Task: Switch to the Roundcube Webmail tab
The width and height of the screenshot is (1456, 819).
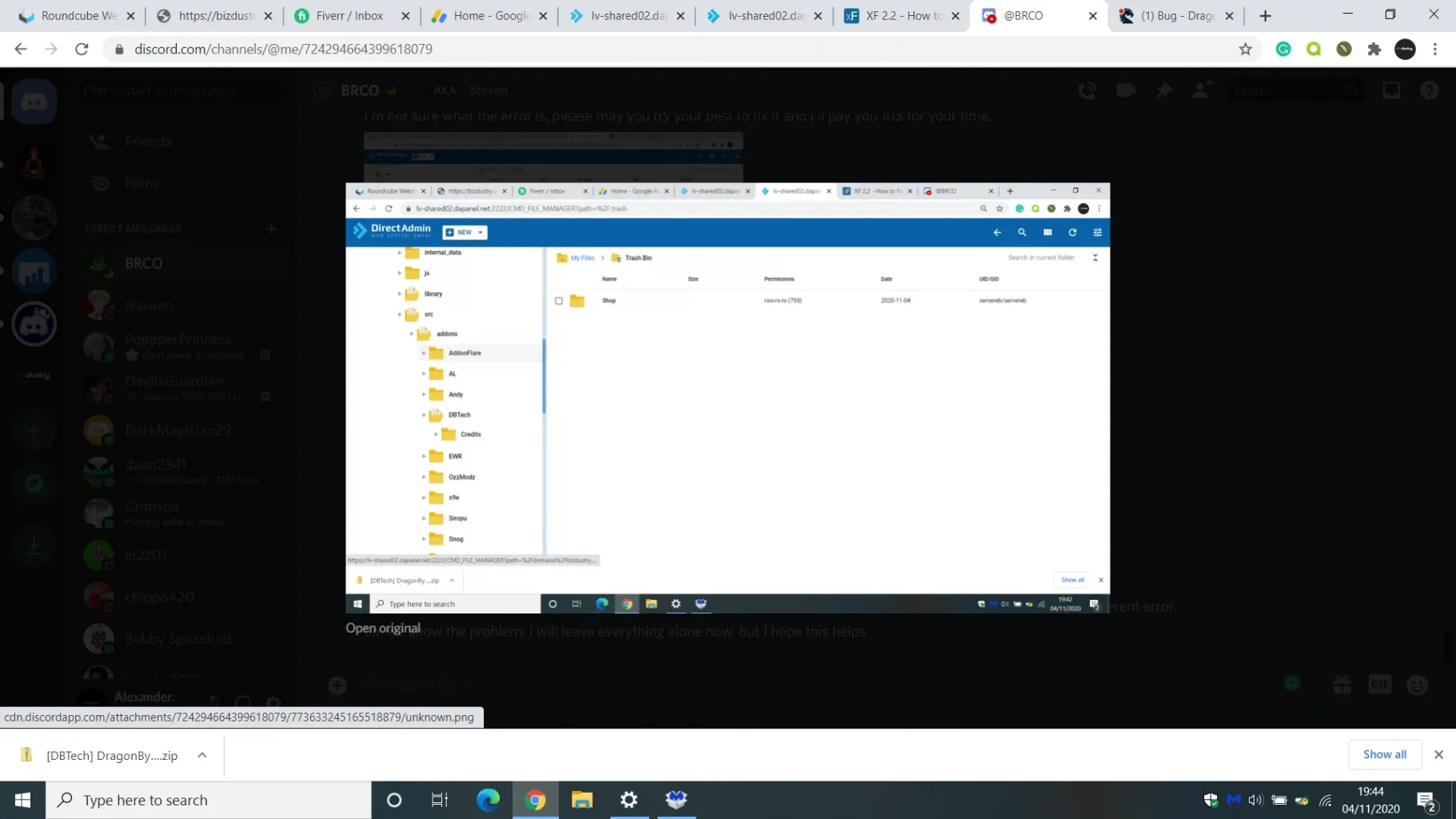Action: [78, 16]
